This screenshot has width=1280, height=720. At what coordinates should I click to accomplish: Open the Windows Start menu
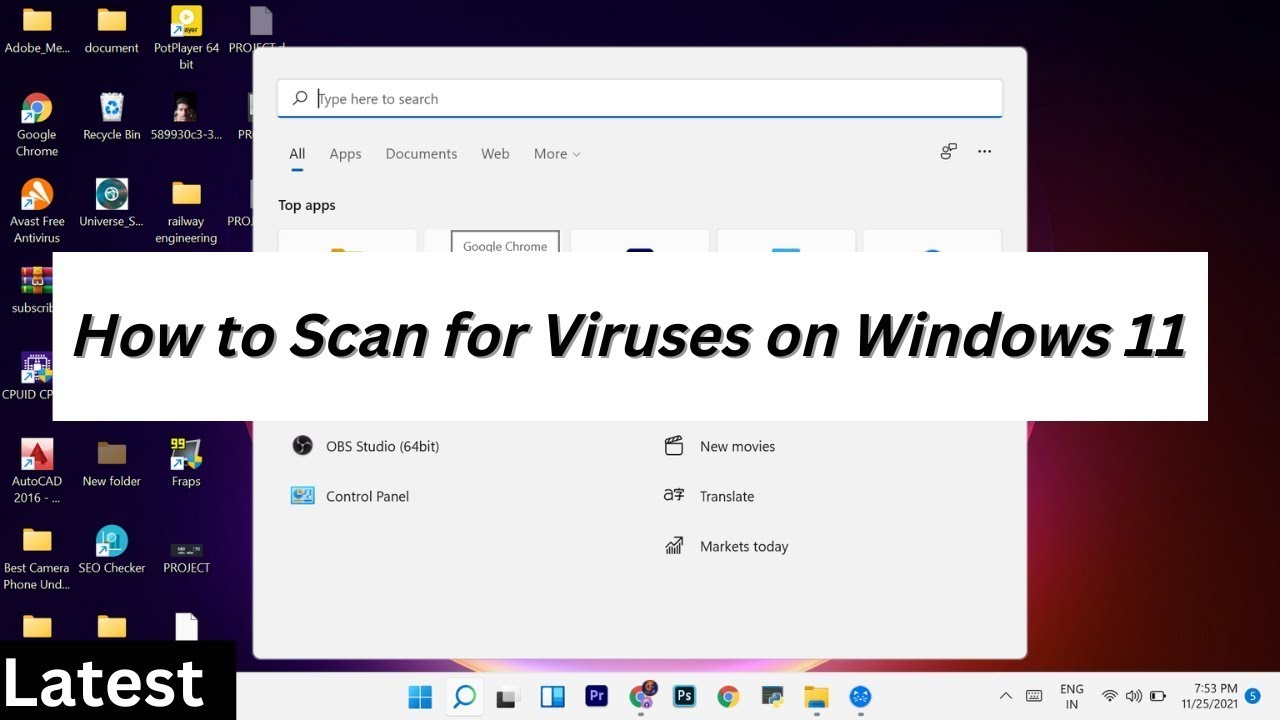420,696
